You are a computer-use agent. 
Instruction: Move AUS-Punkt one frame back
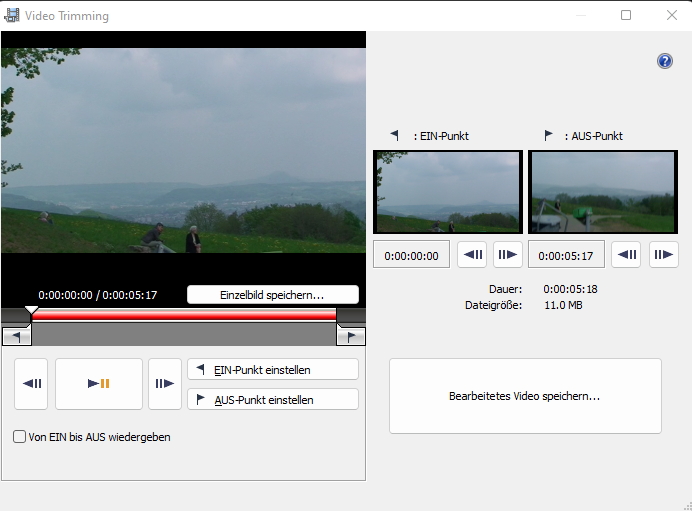(626, 254)
